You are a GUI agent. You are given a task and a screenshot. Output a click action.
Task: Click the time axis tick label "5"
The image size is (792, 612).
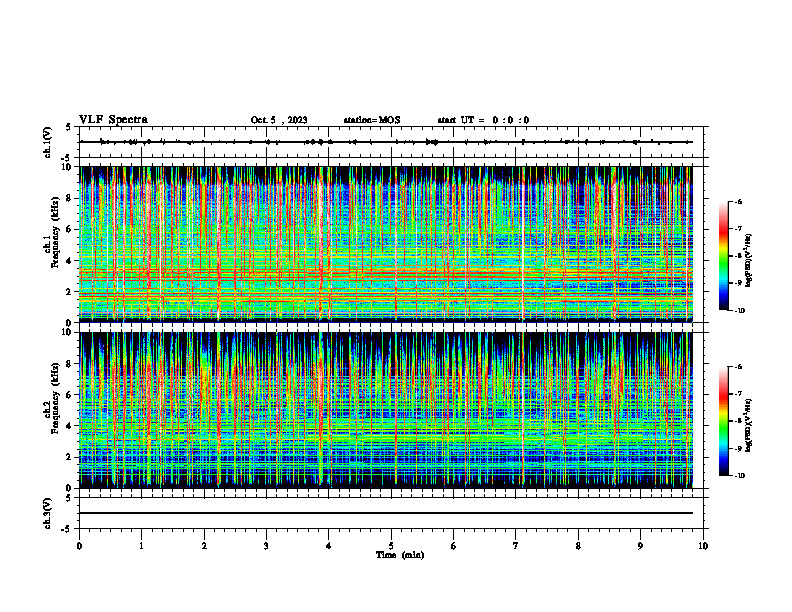391,546
